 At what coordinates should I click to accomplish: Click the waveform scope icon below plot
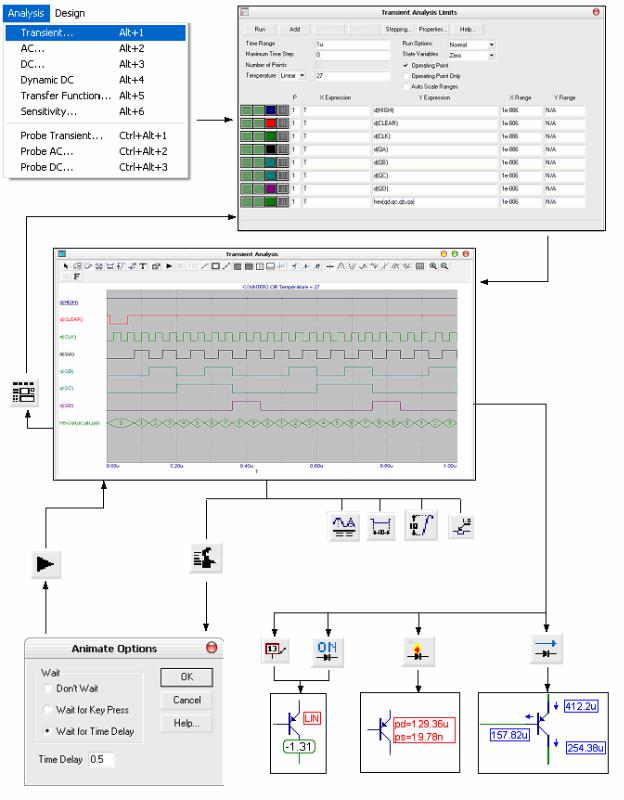pyautogui.click(x=343, y=526)
